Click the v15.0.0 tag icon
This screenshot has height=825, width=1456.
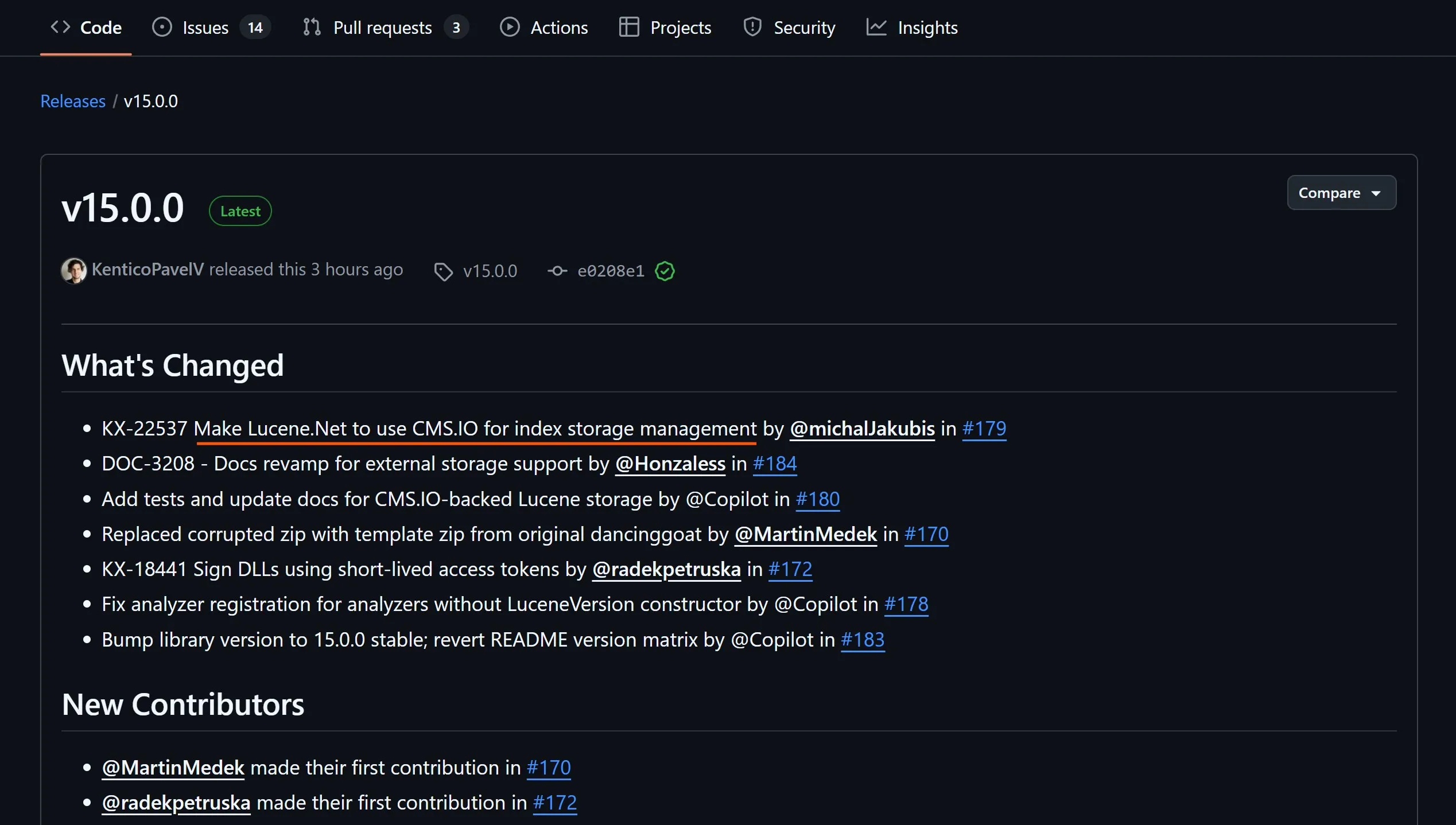point(443,271)
